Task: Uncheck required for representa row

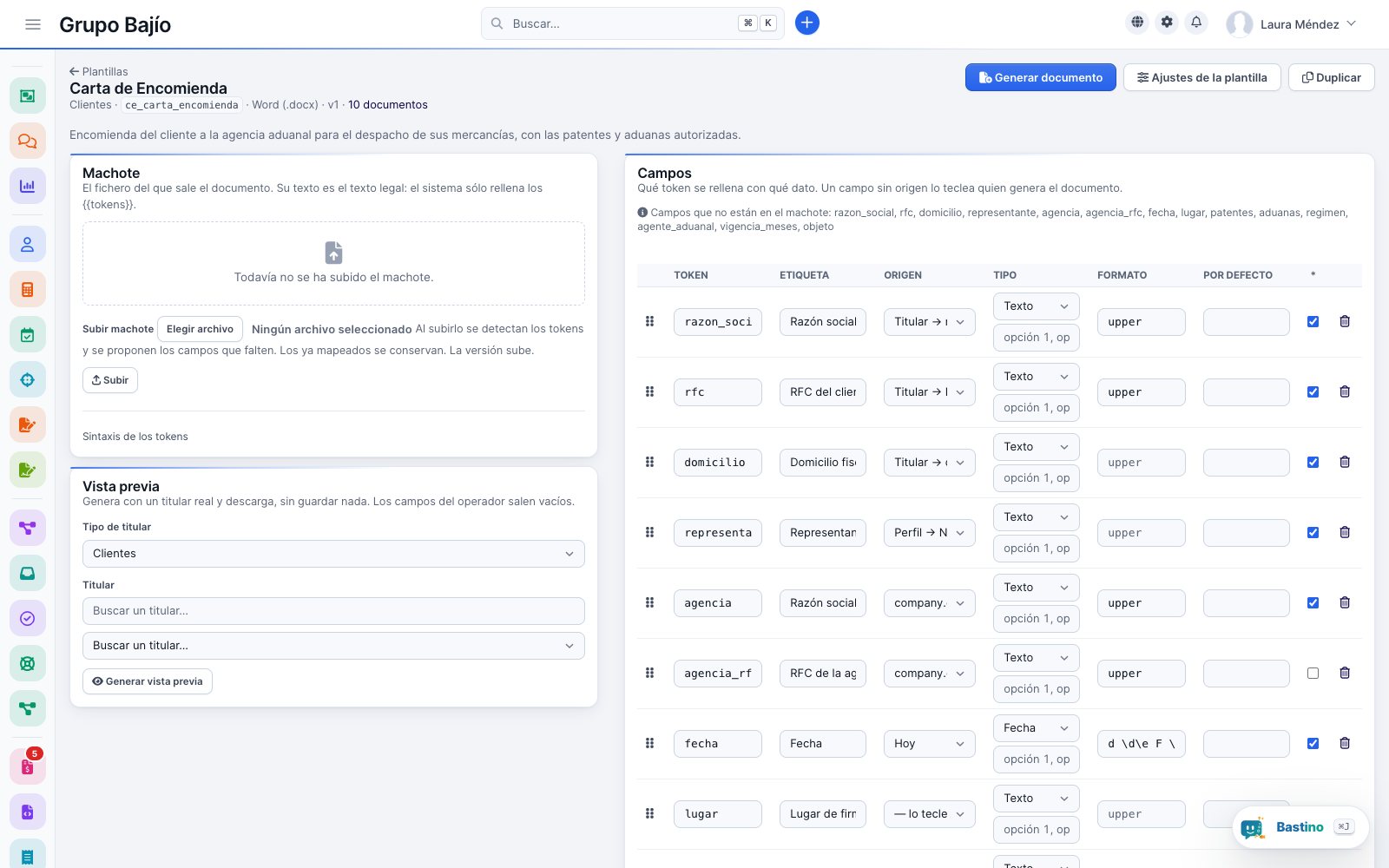Action: (1313, 532)
